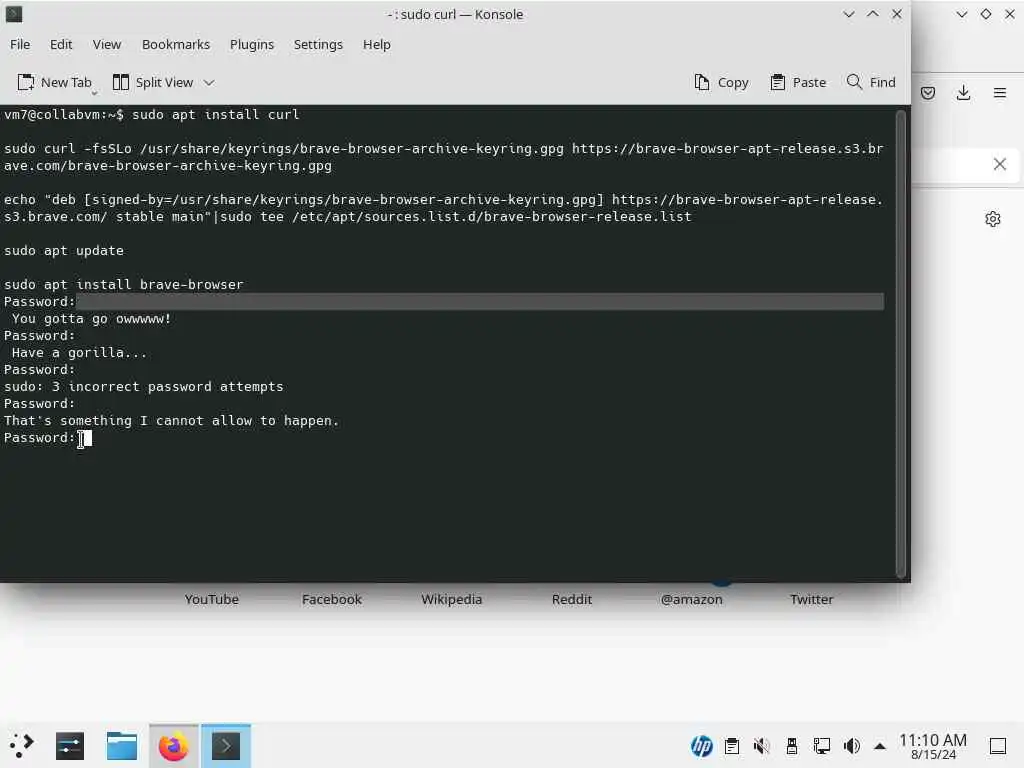Open the Facebook shortcut in Firefox

pyautogui.click(x=332, y=599)
